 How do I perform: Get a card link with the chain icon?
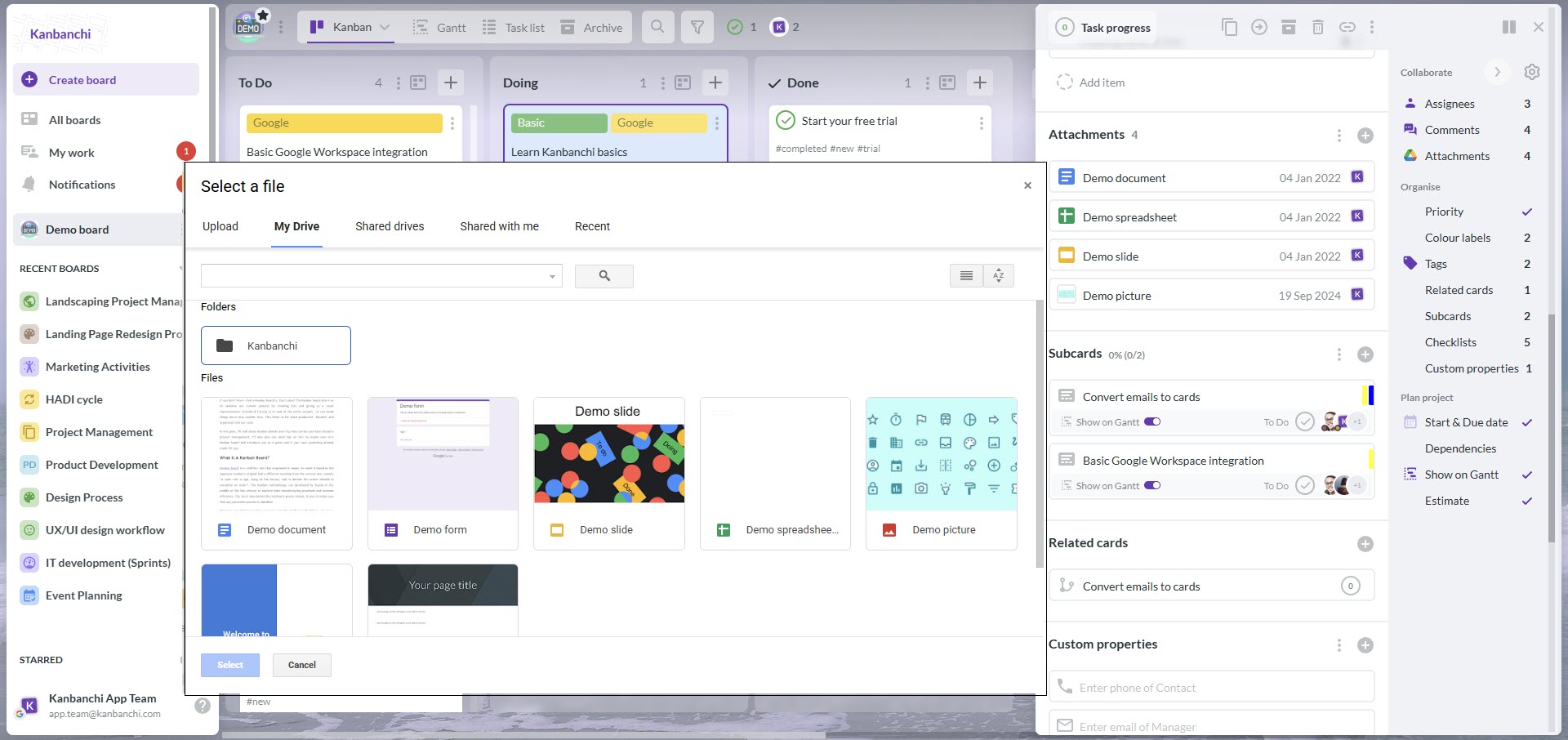pos(1346,27)
